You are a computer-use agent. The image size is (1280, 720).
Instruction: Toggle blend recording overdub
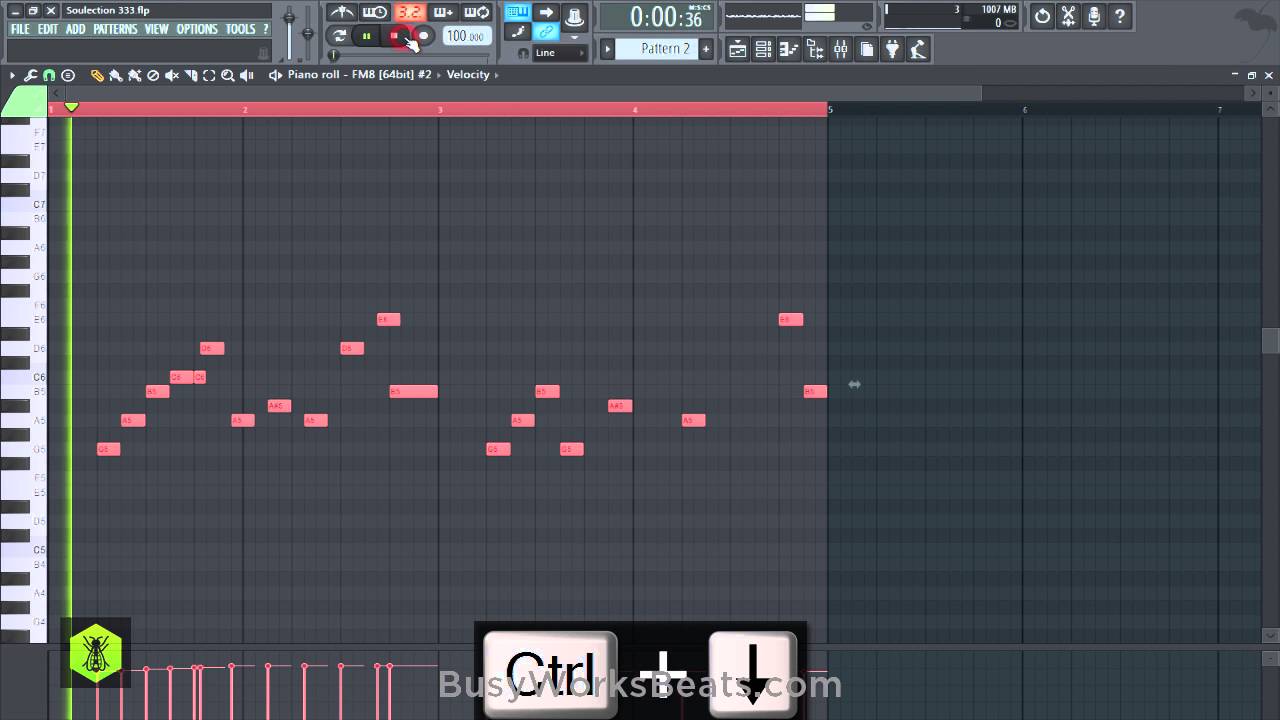(x=443, y=12)
